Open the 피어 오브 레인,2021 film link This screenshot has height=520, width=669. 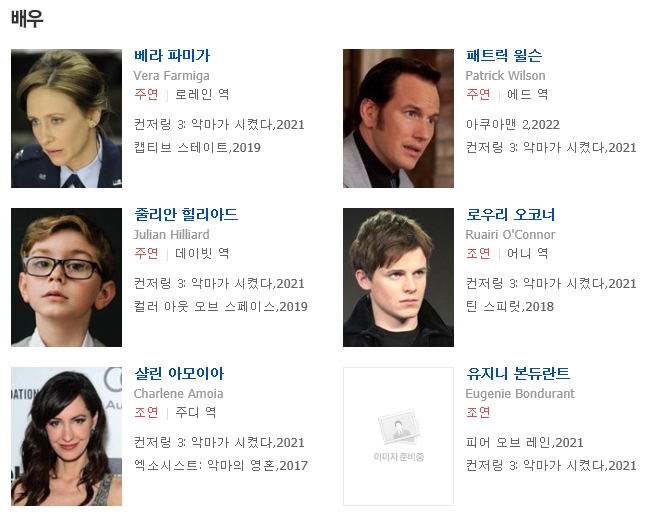click(524, 443)
